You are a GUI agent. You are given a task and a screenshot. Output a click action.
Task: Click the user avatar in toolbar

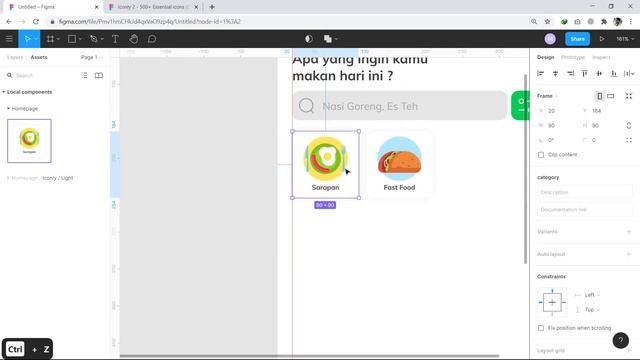[550, 39]
